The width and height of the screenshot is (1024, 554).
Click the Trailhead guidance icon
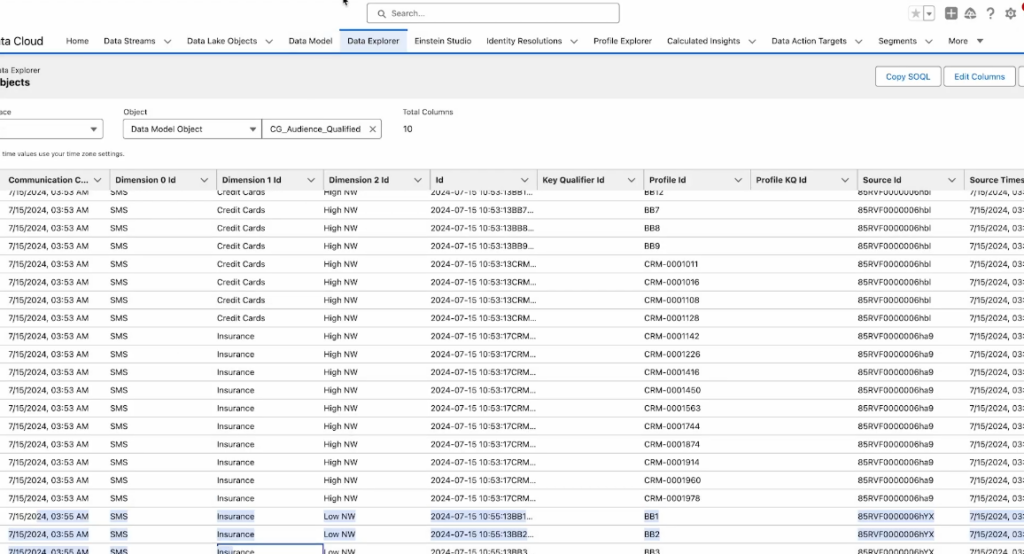(x=970, y=14)
